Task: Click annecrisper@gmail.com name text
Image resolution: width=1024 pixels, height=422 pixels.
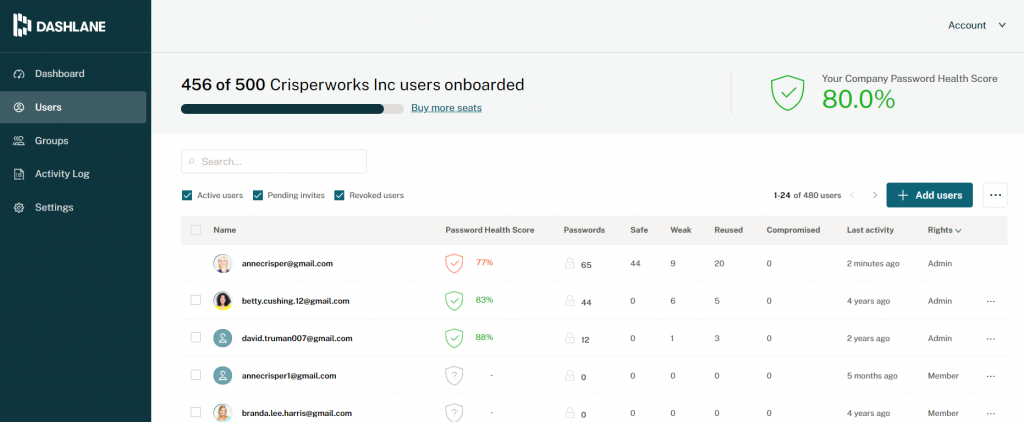Action: point(287,264)
